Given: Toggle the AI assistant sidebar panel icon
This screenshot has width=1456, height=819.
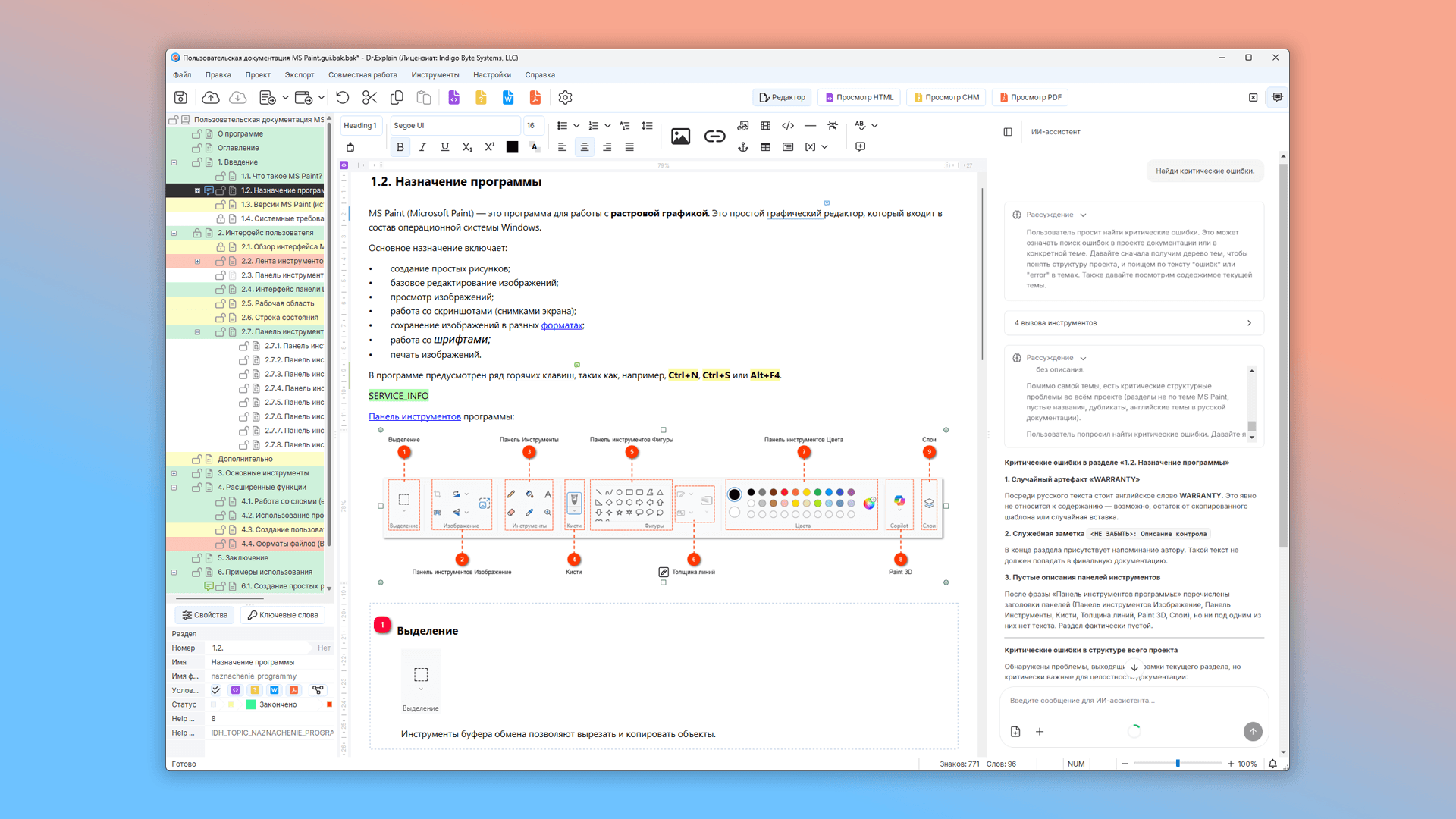Looking at the screenshot, I should coord(1008,132).
